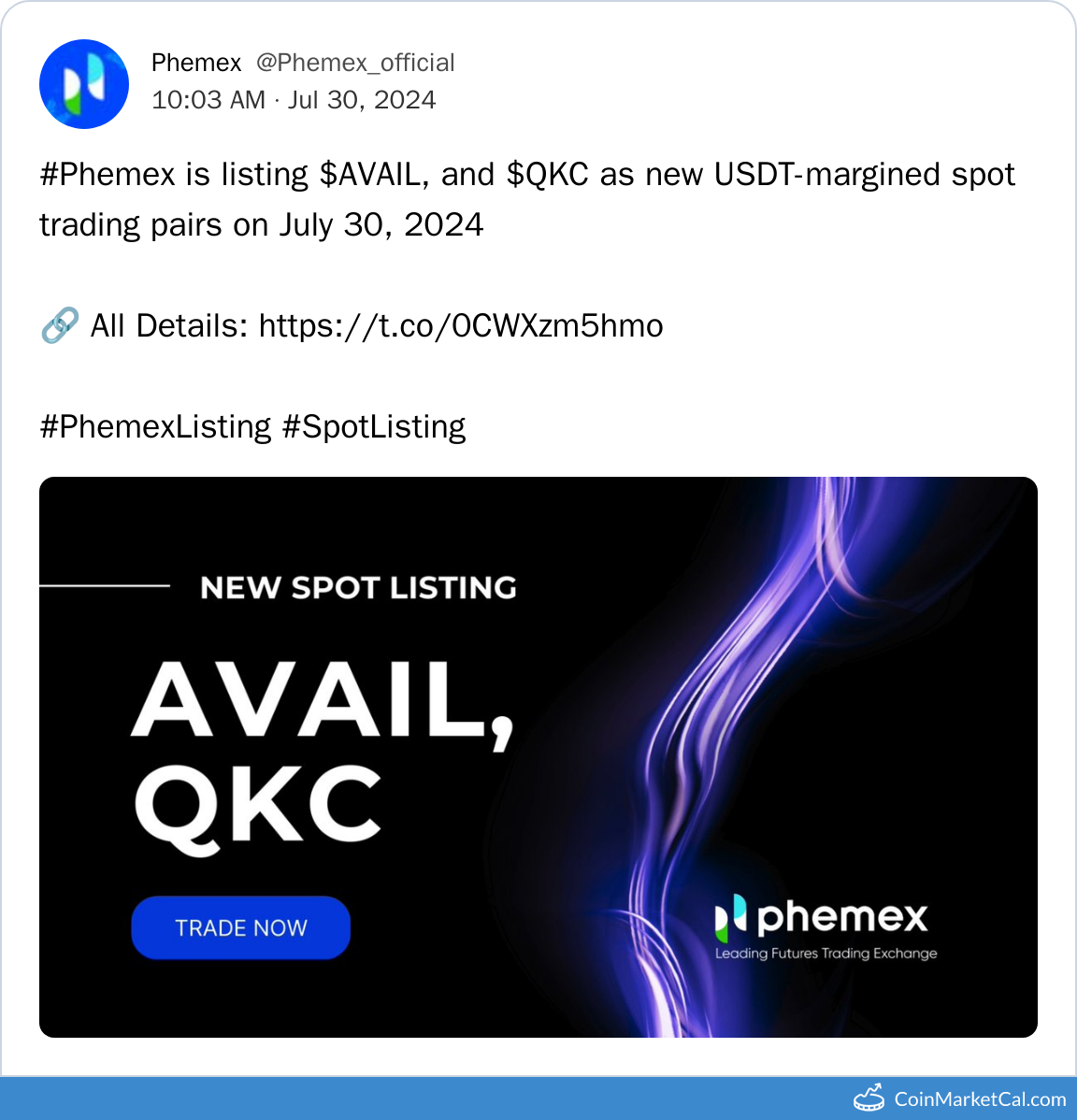The width and height of the screenshot is (1077, 1120).
Task: Click the large QKC banner text
Action: (x=258, y=807)
